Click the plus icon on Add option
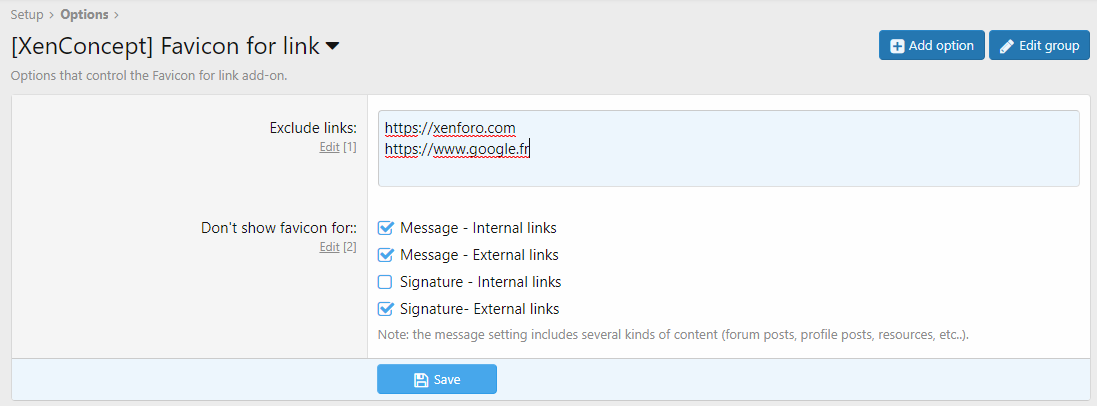Viewport: 1097px width, 406px height. [897, 46]
